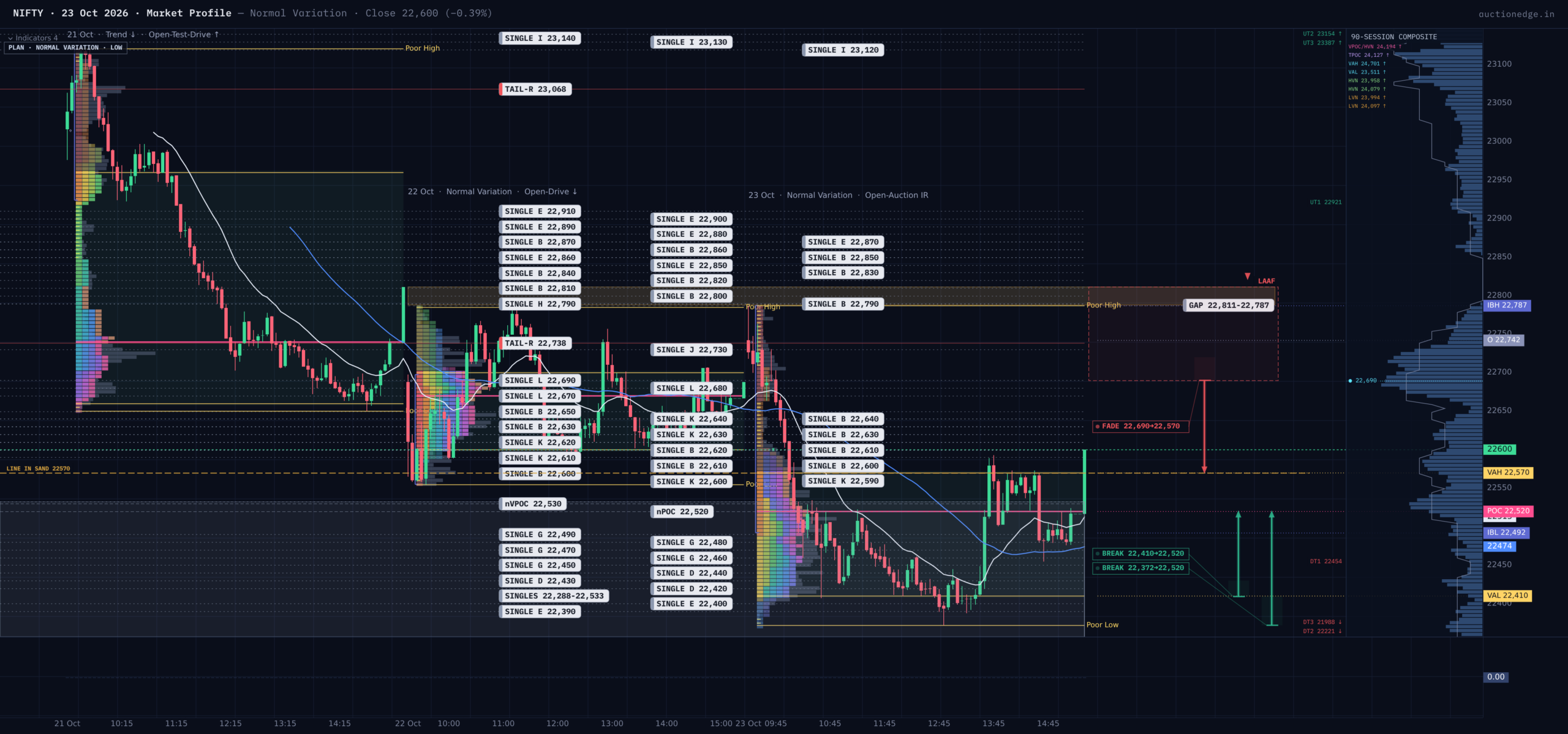The image size is (1568, 734).
Task: Click the 23 Oct 09:45 time axis label
Action: 761,724
